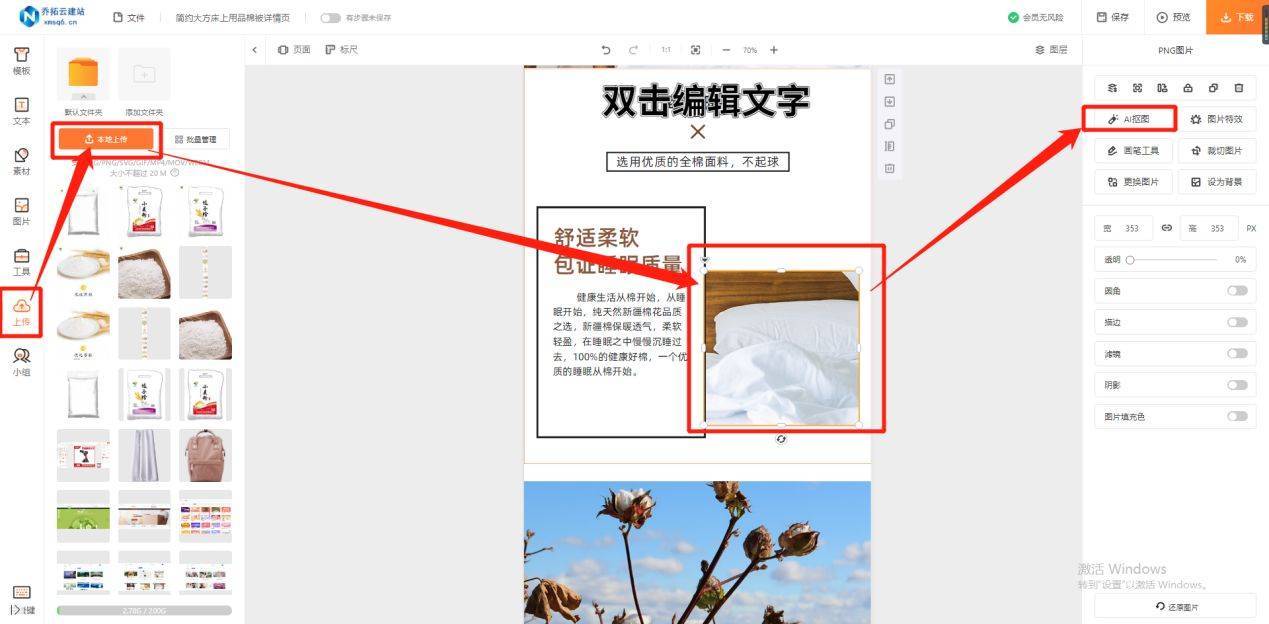1269x624 pixels.
Task: Click the third arrange icon in PNG panel
Action: 1162,88
